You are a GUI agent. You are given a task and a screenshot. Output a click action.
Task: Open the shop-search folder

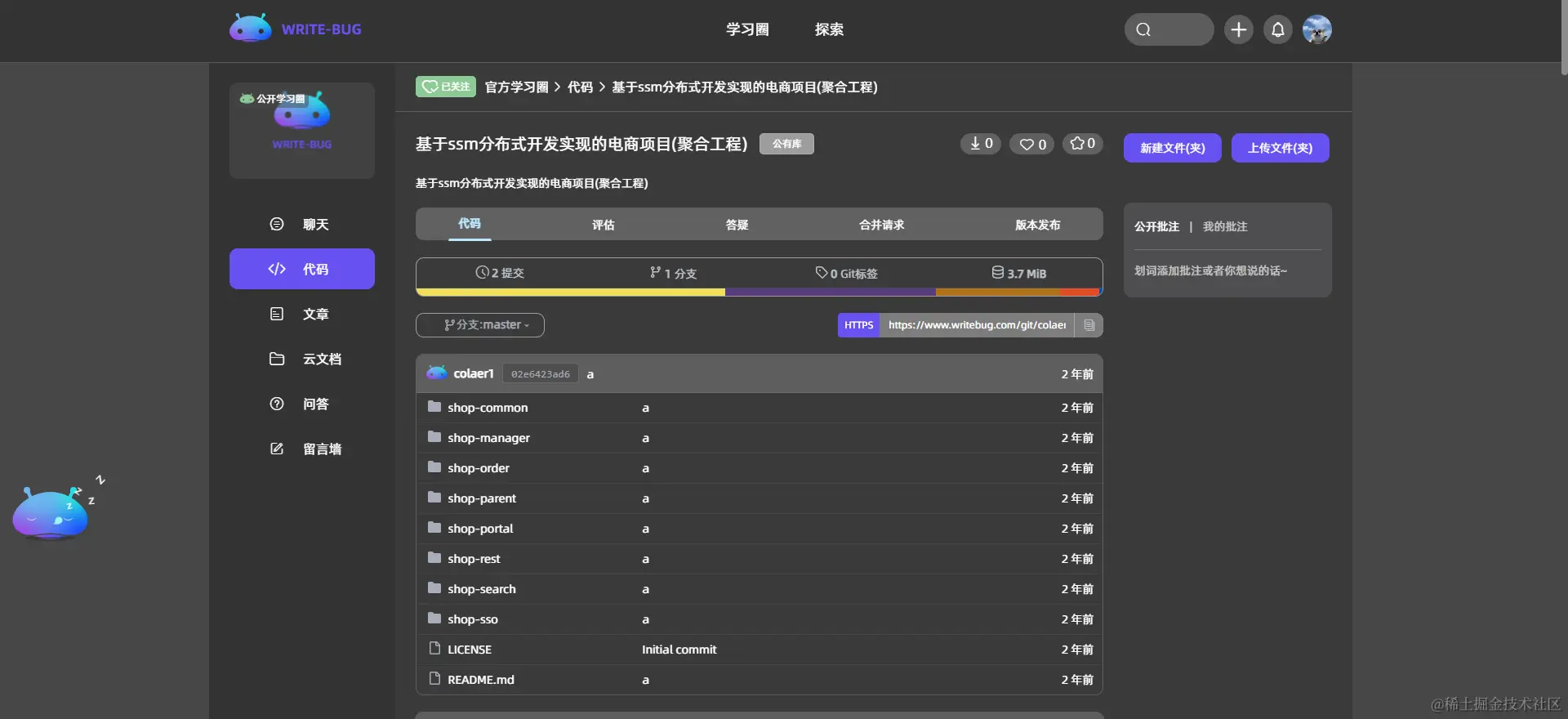482,589
